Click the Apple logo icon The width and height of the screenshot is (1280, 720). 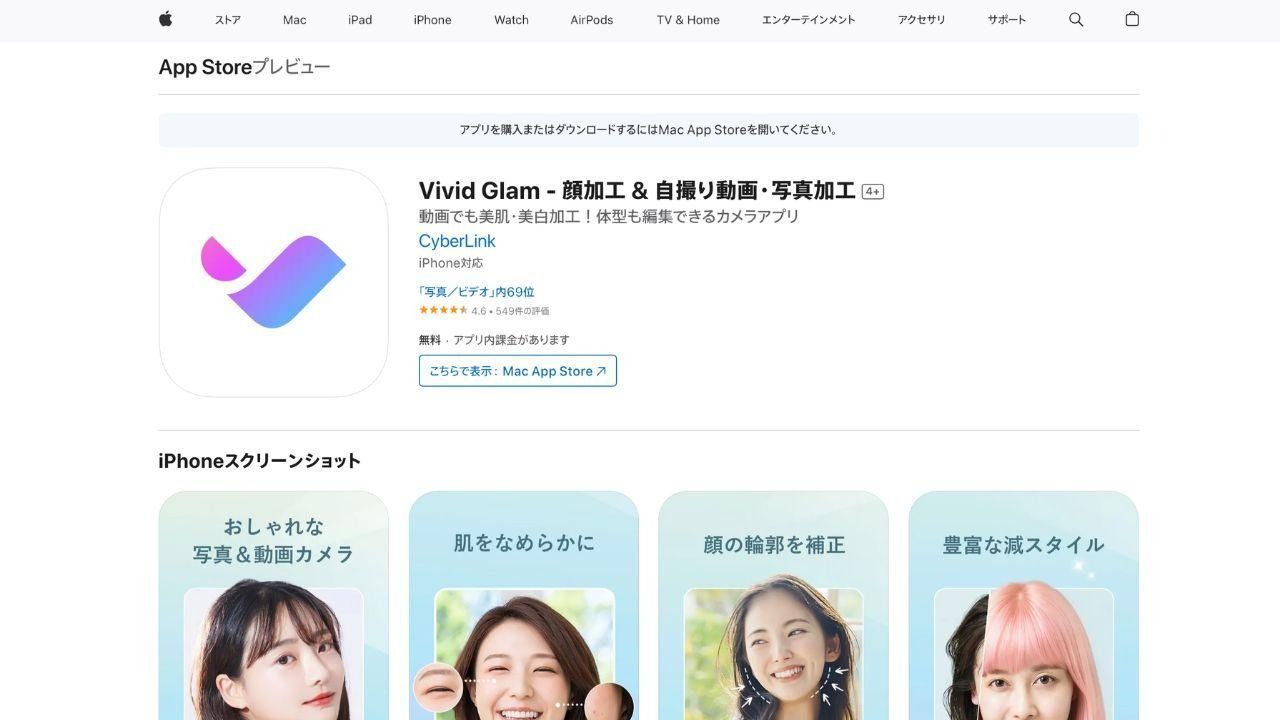[166, 19]
